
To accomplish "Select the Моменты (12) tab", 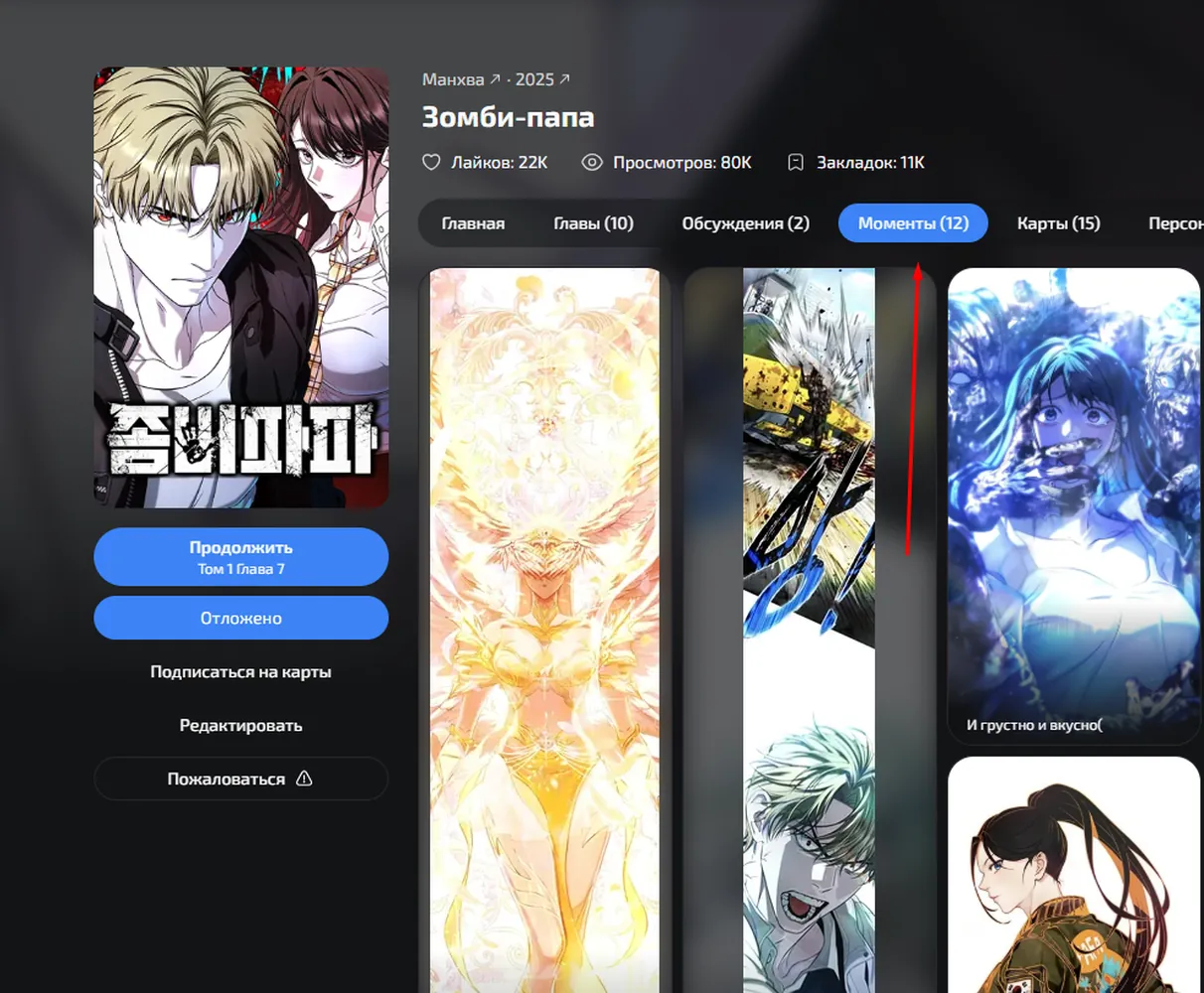I will [913, 223].
